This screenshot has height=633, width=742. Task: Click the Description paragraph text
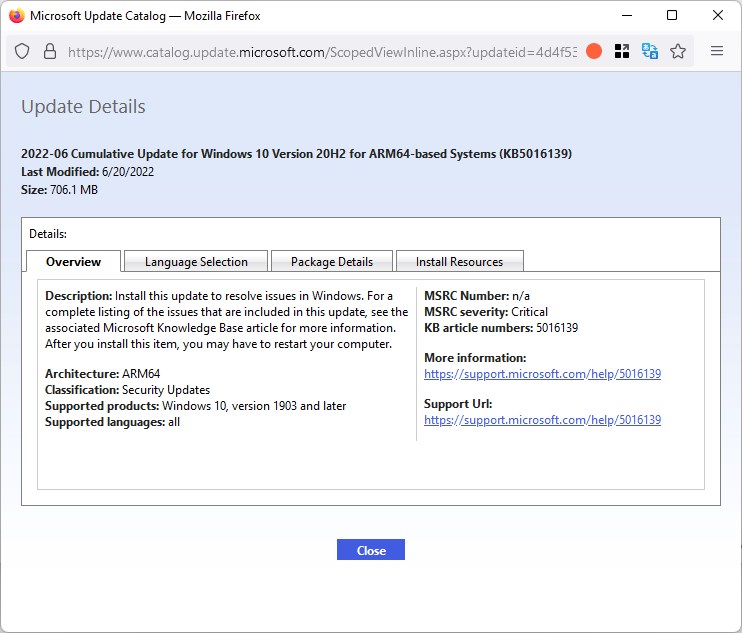[x=226, y=320]
